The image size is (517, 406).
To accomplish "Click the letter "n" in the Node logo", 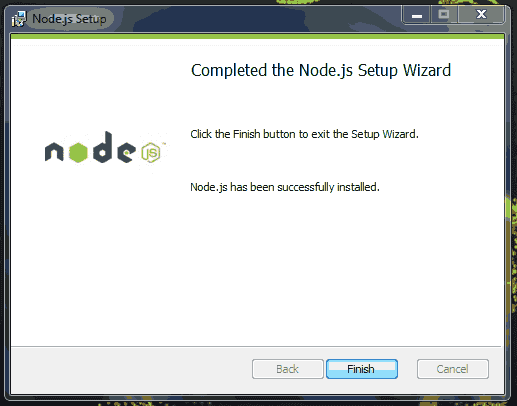I will click(x=54, y=152).
